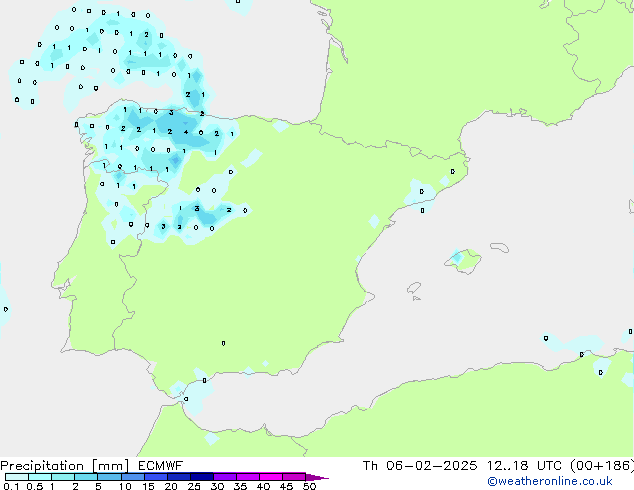This screenshot has width=634, height=490.
Task: Pick the 0.5–1 mm legend swatch
Action: (40, 477)
